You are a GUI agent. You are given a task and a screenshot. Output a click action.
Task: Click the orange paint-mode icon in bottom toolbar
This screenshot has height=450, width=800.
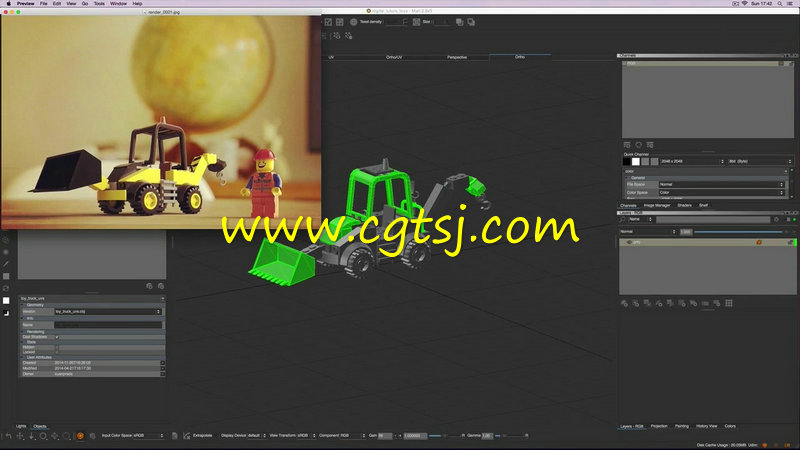[80, 436]
